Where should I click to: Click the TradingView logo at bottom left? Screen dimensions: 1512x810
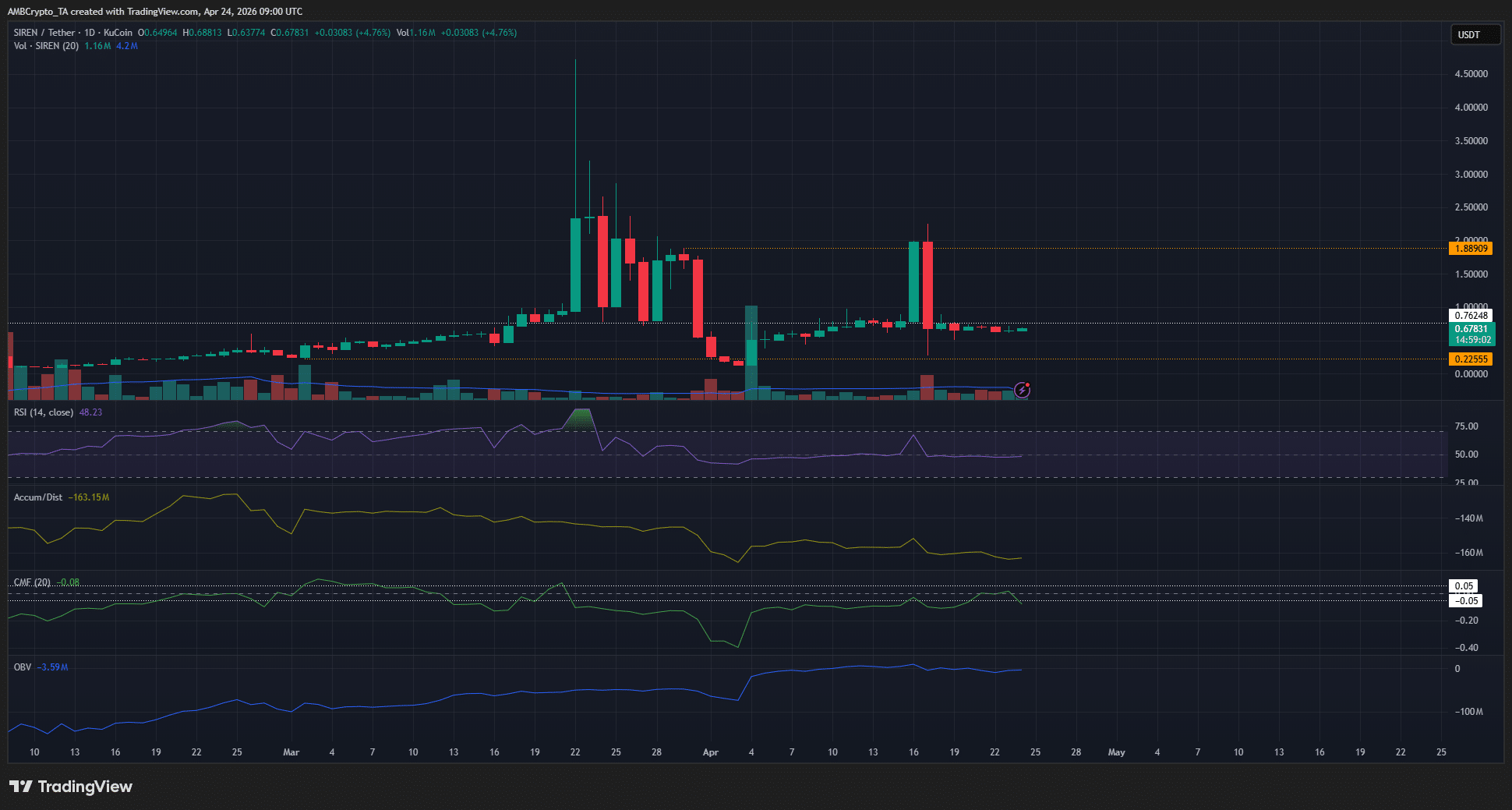coord(70,787)
